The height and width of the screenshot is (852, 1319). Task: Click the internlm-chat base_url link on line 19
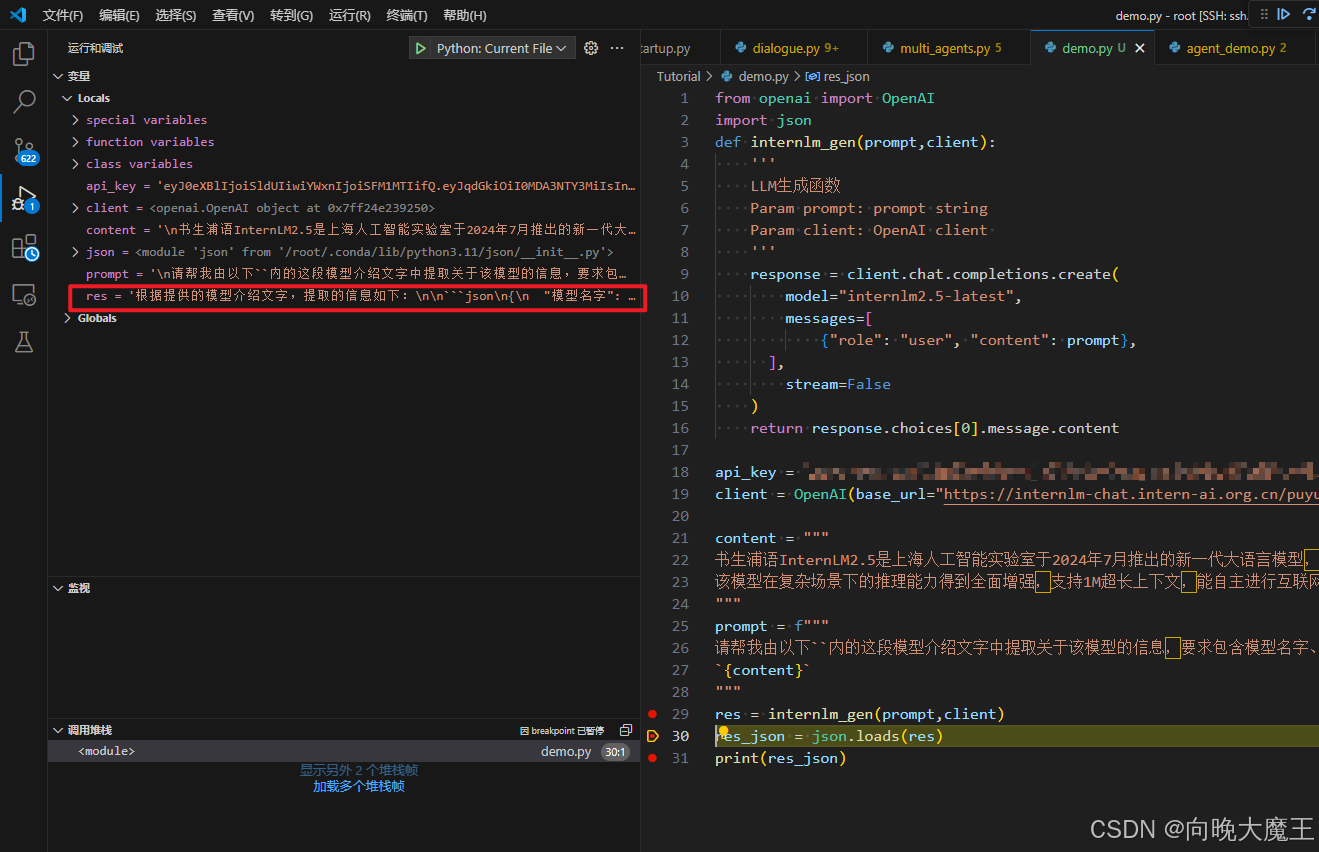point(1131,494)
